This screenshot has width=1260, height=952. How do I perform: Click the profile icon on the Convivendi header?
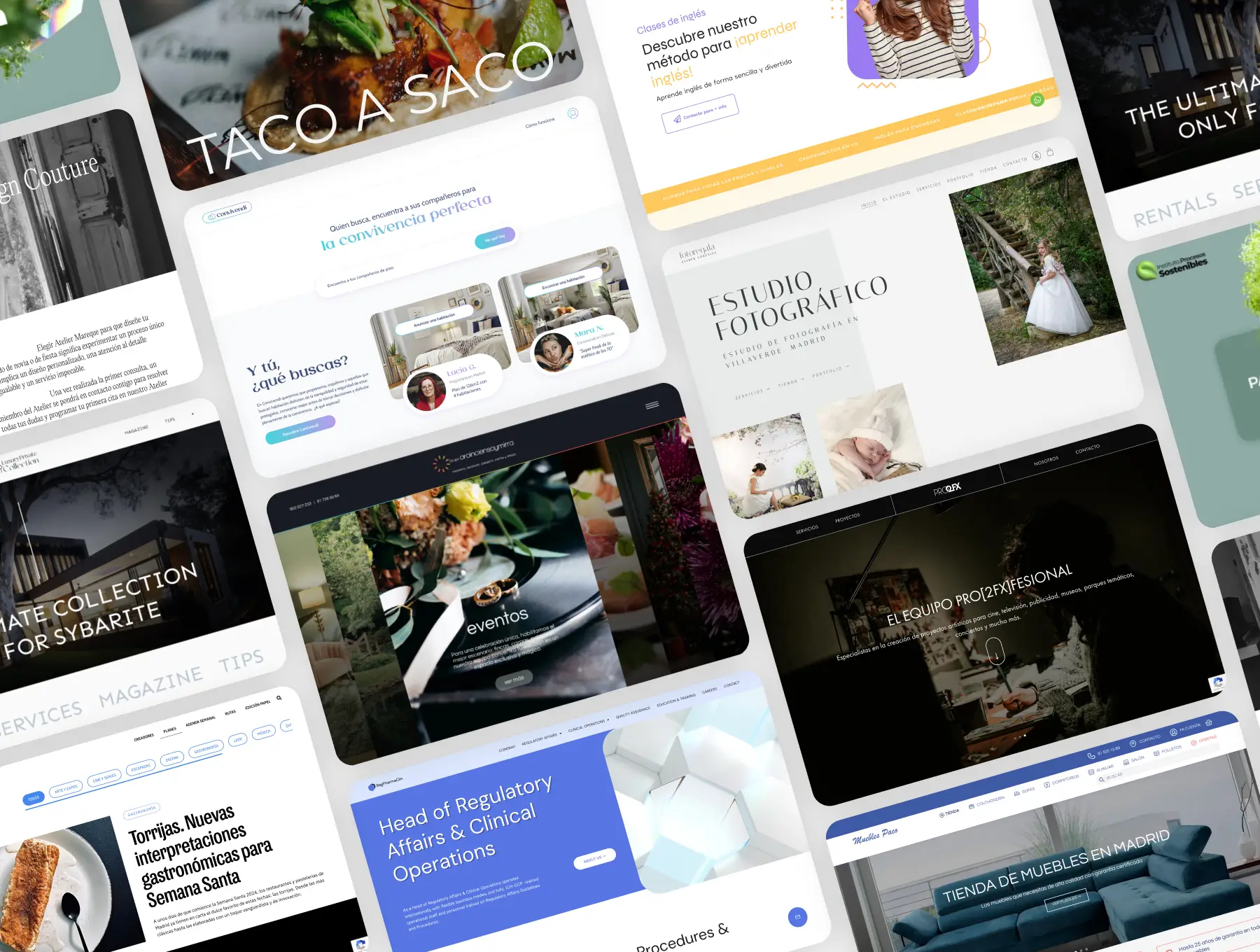(x=573, y=113)
